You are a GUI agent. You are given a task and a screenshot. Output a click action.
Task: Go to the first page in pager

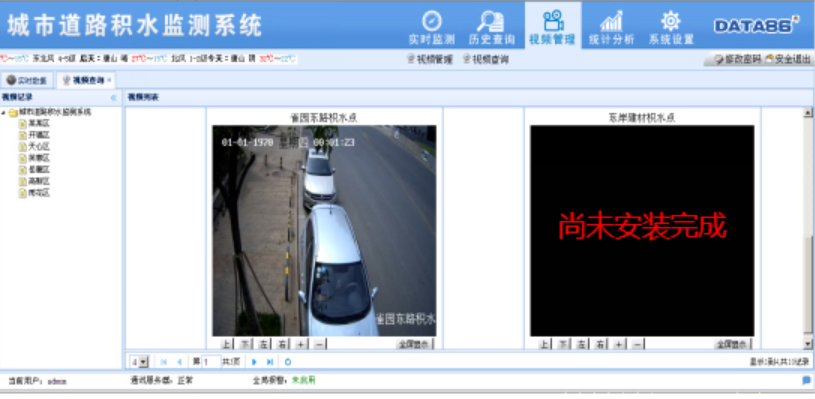(164, 362)
